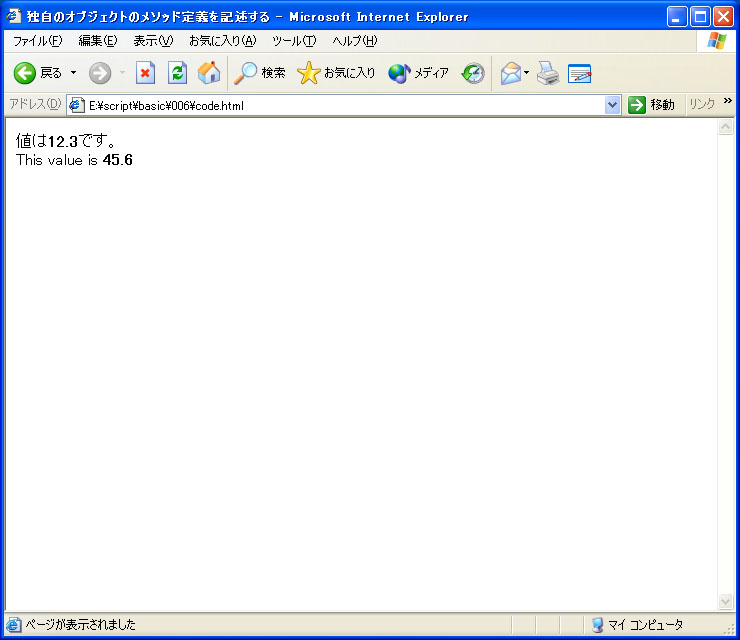Click the address bar with code.html path
740x640 pixels.
point(345,105)
